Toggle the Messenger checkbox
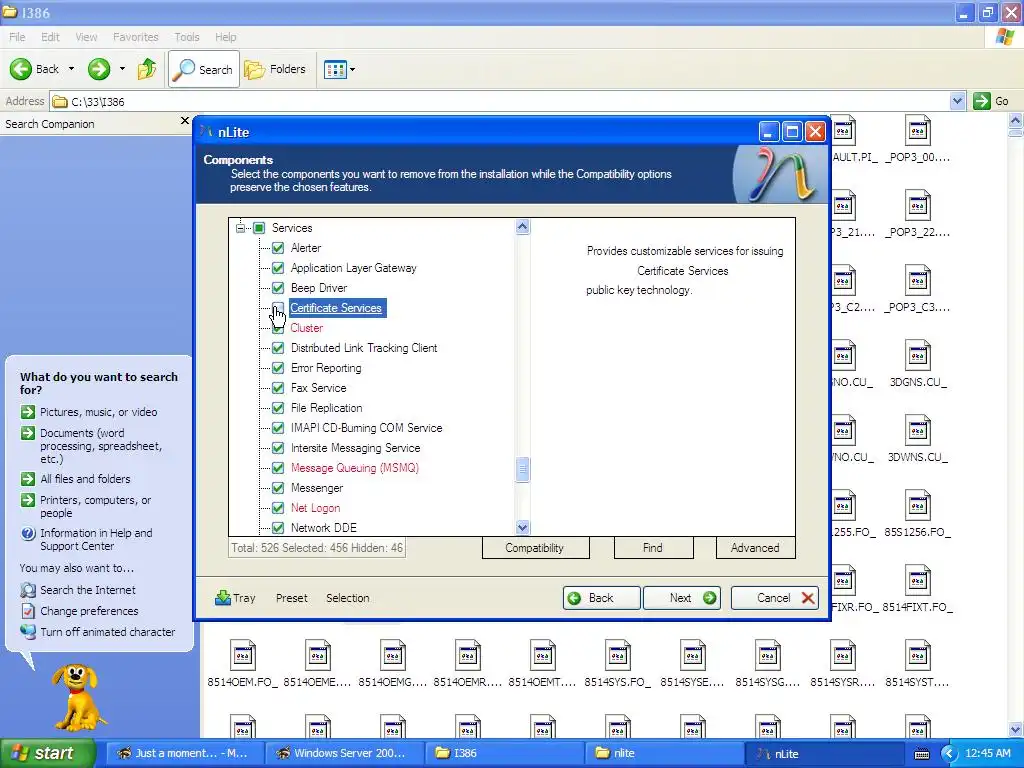Screen dimensions: 1024x768 [x=278, y=488]
